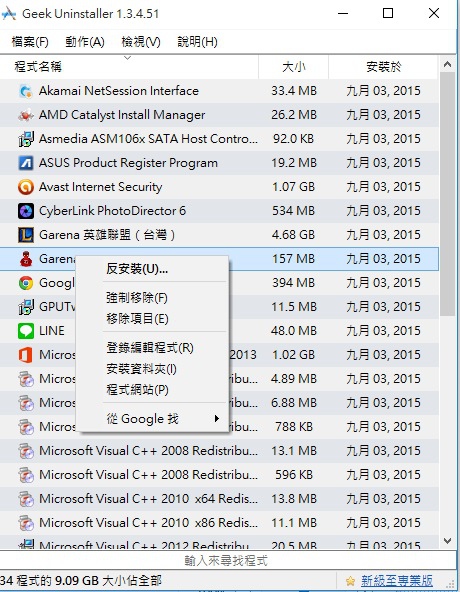Select the LINE program name
This screenshot has width=460, height=592.
[52, 331]
